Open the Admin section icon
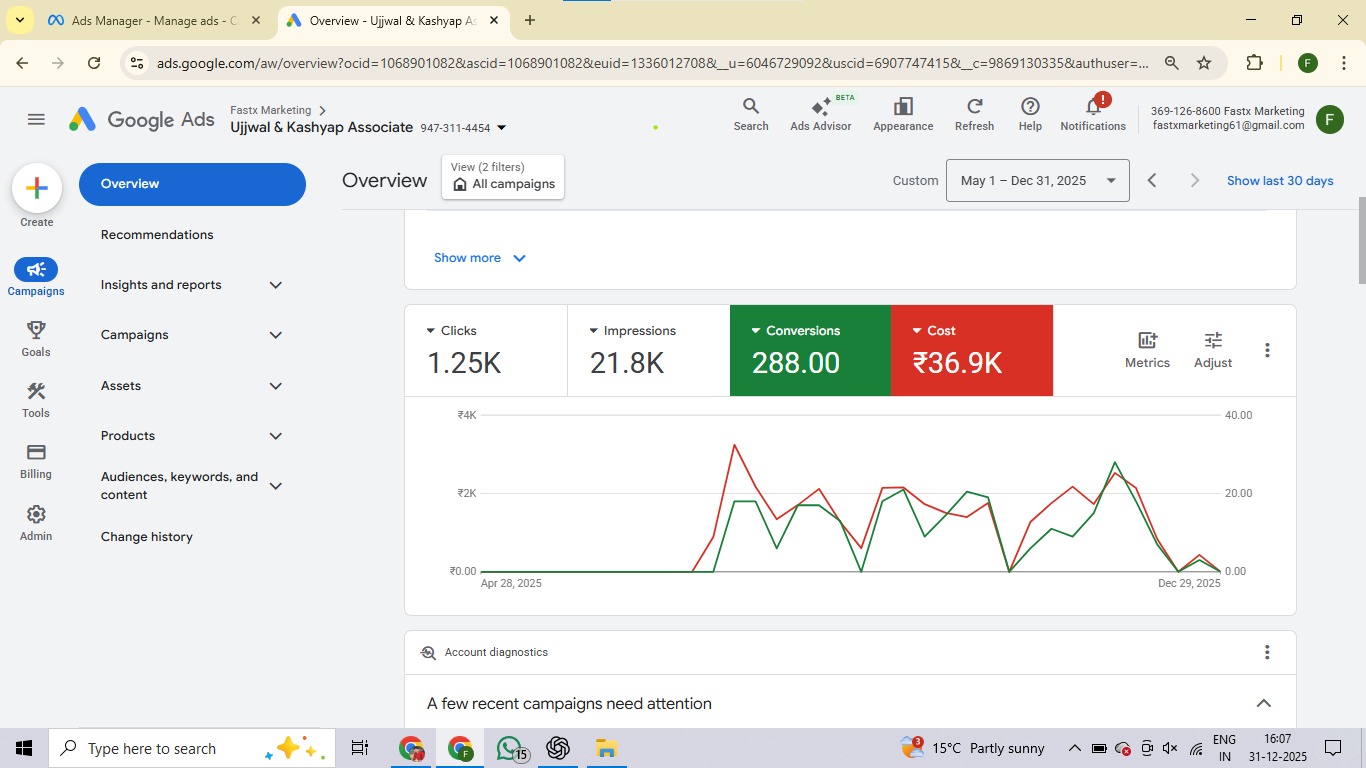 tap(35, 518)
